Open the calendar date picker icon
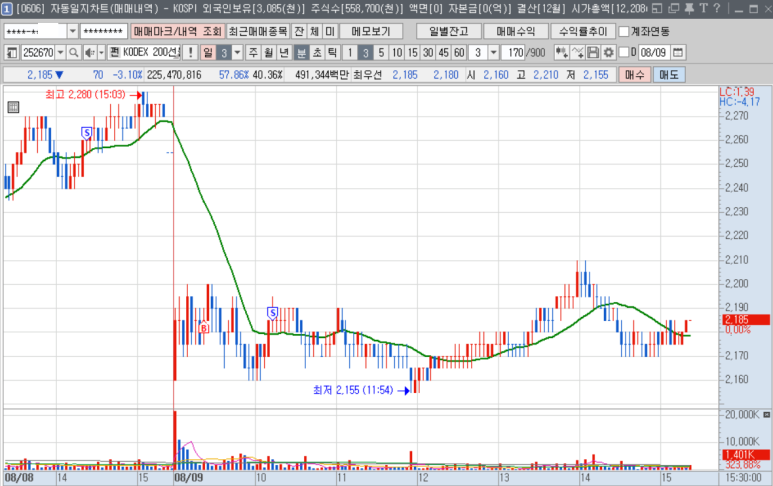773x486 pixels. 679,52
